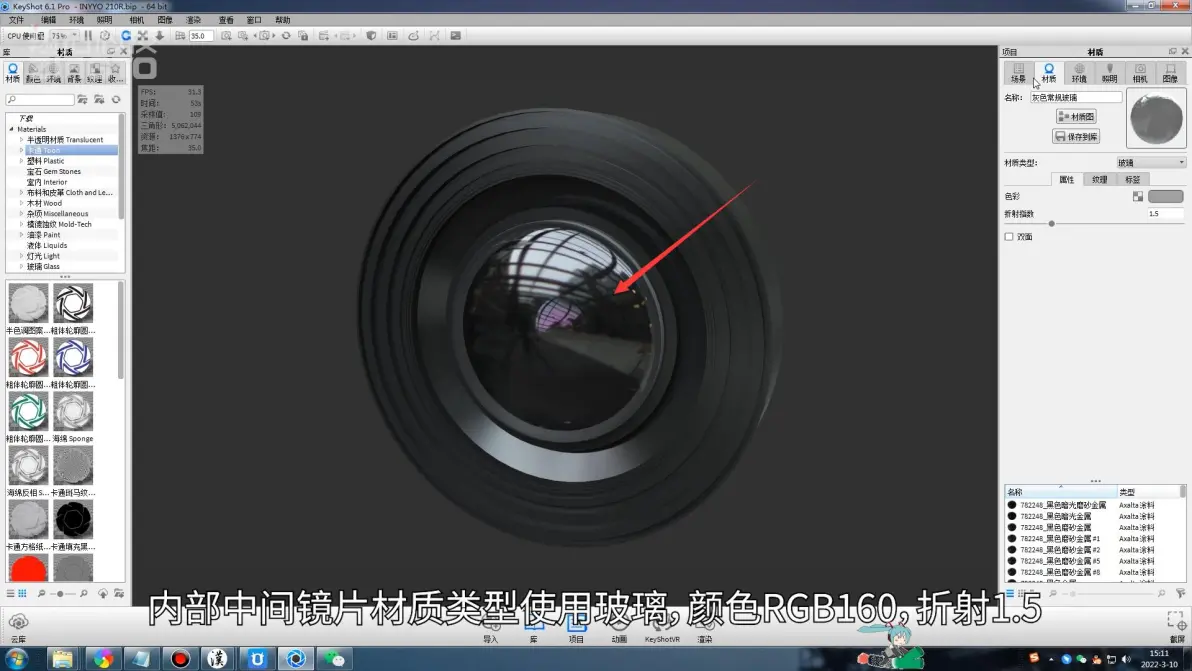This screenshot has width=1192, height=671.
Task: Click the refraction index slider handle
Action: click(x=1051, y=224)
